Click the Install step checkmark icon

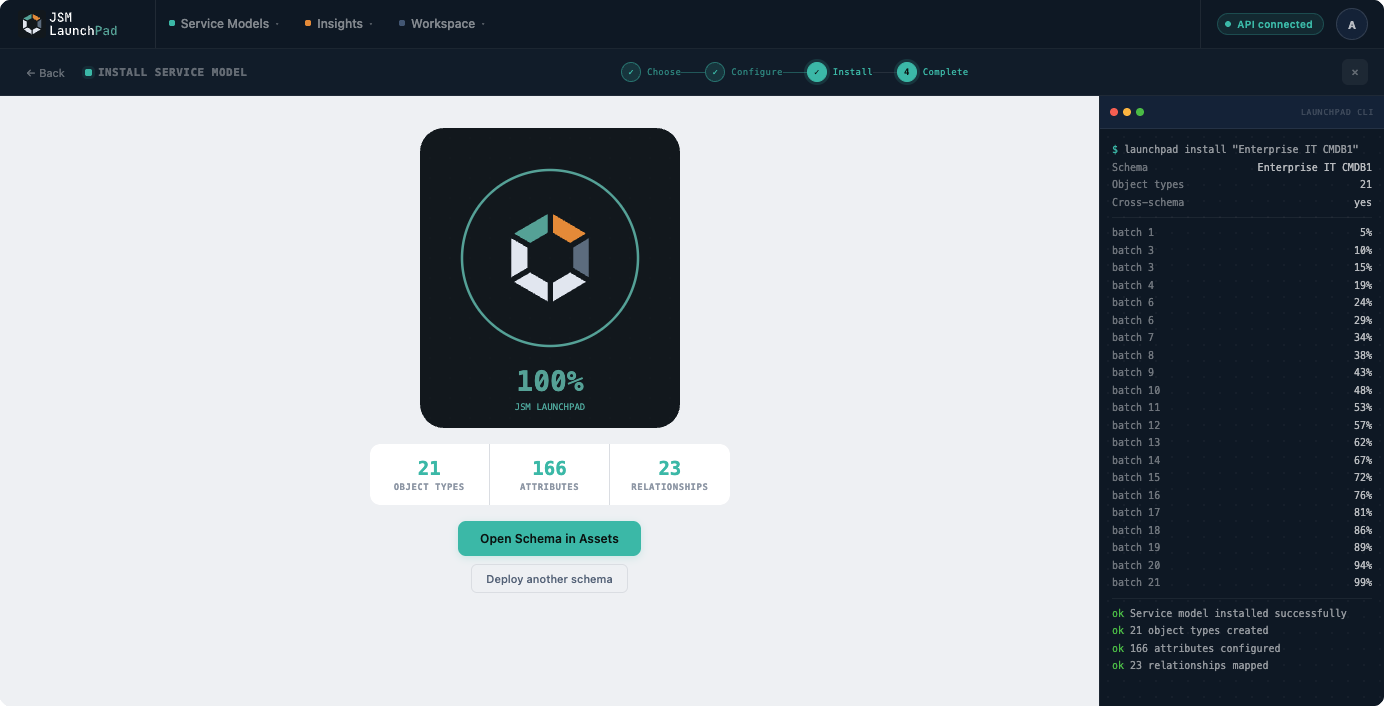(x=817, y=72)
